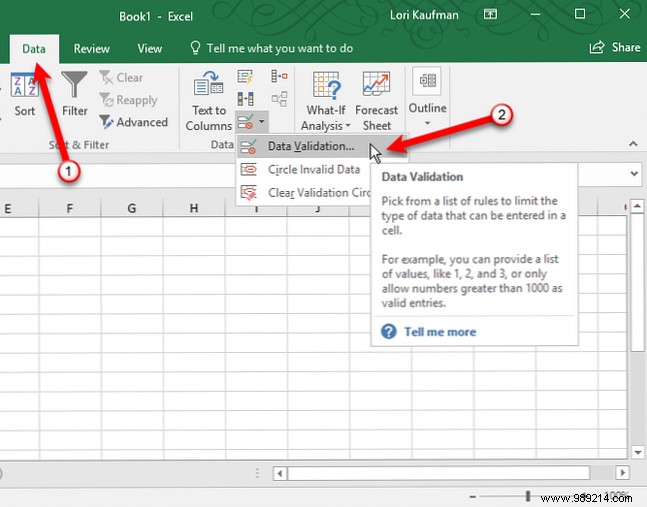
Task: Click the Relationships icon
Action: [279, 99]
